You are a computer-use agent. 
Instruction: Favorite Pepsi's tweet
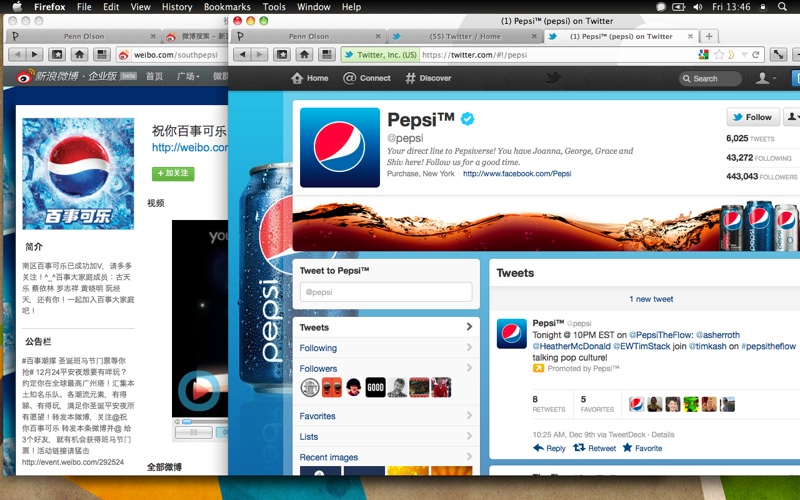pos(642,448)
